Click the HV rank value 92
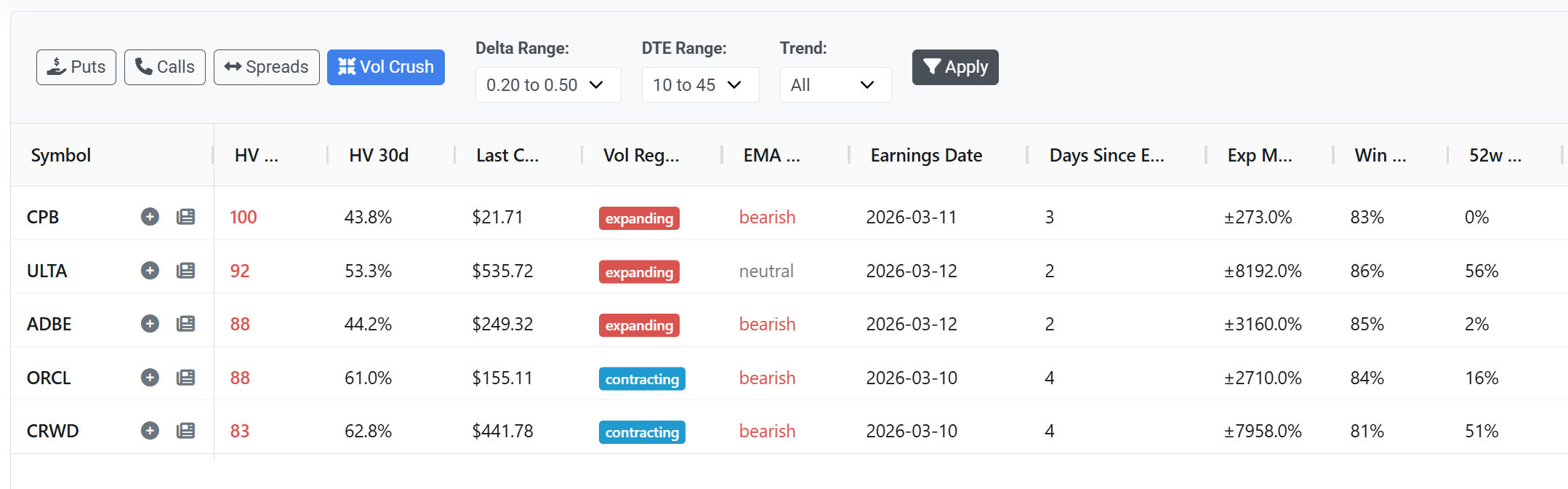 pyautogui.click(x=240, y=271)
